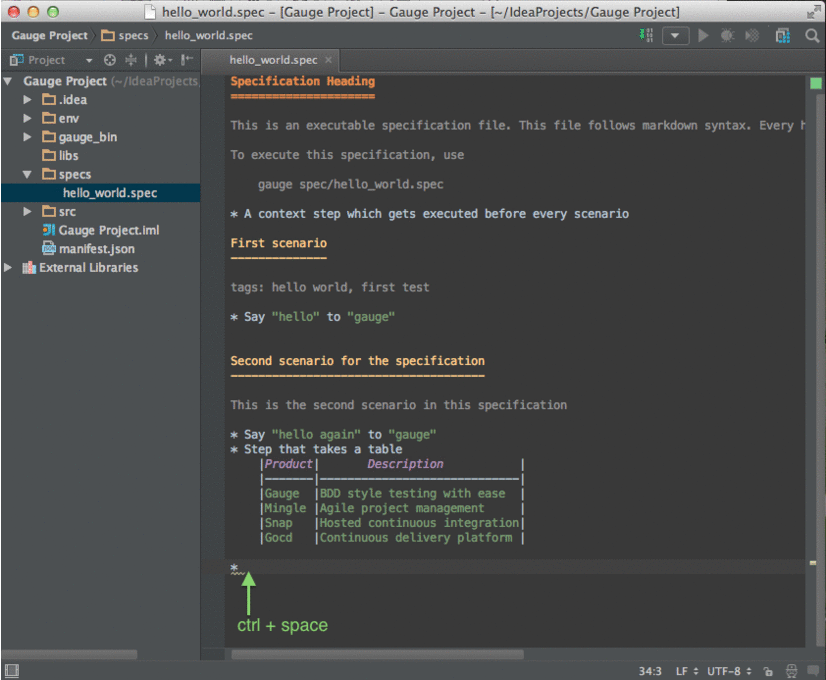Open the LF line separator selector
826x680 pixels.
click(687, 671)
